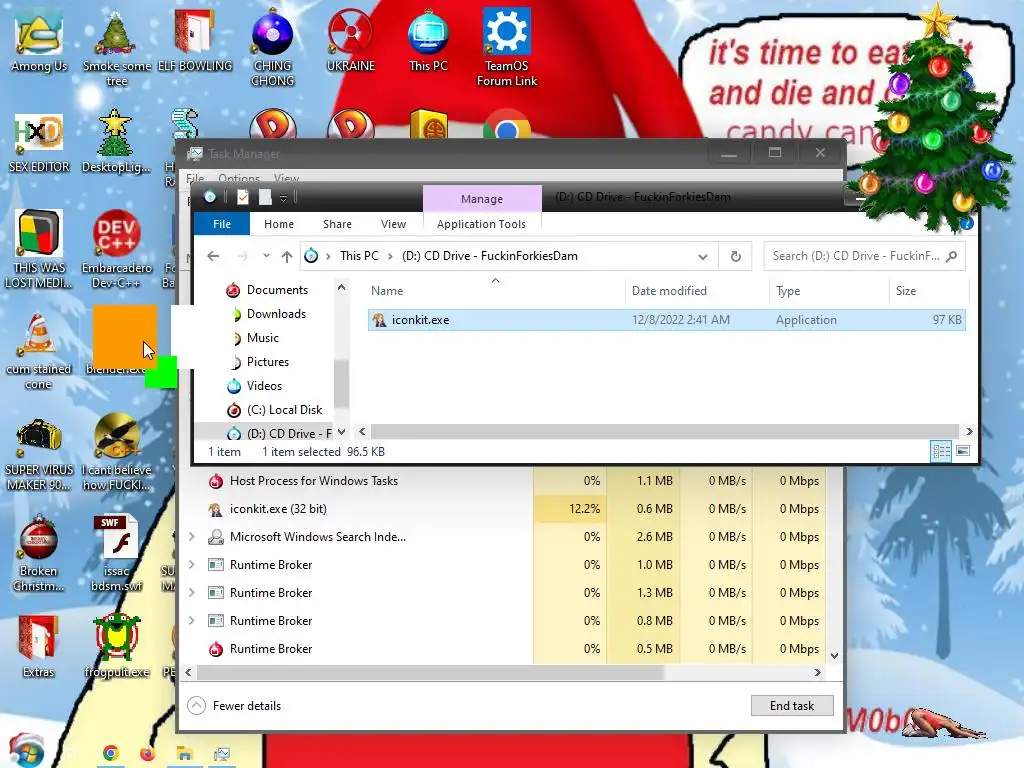This screenshot has width=1024, height=768.
Task: Expand the first Runtime Broker process
Action: tap(192, 565)
